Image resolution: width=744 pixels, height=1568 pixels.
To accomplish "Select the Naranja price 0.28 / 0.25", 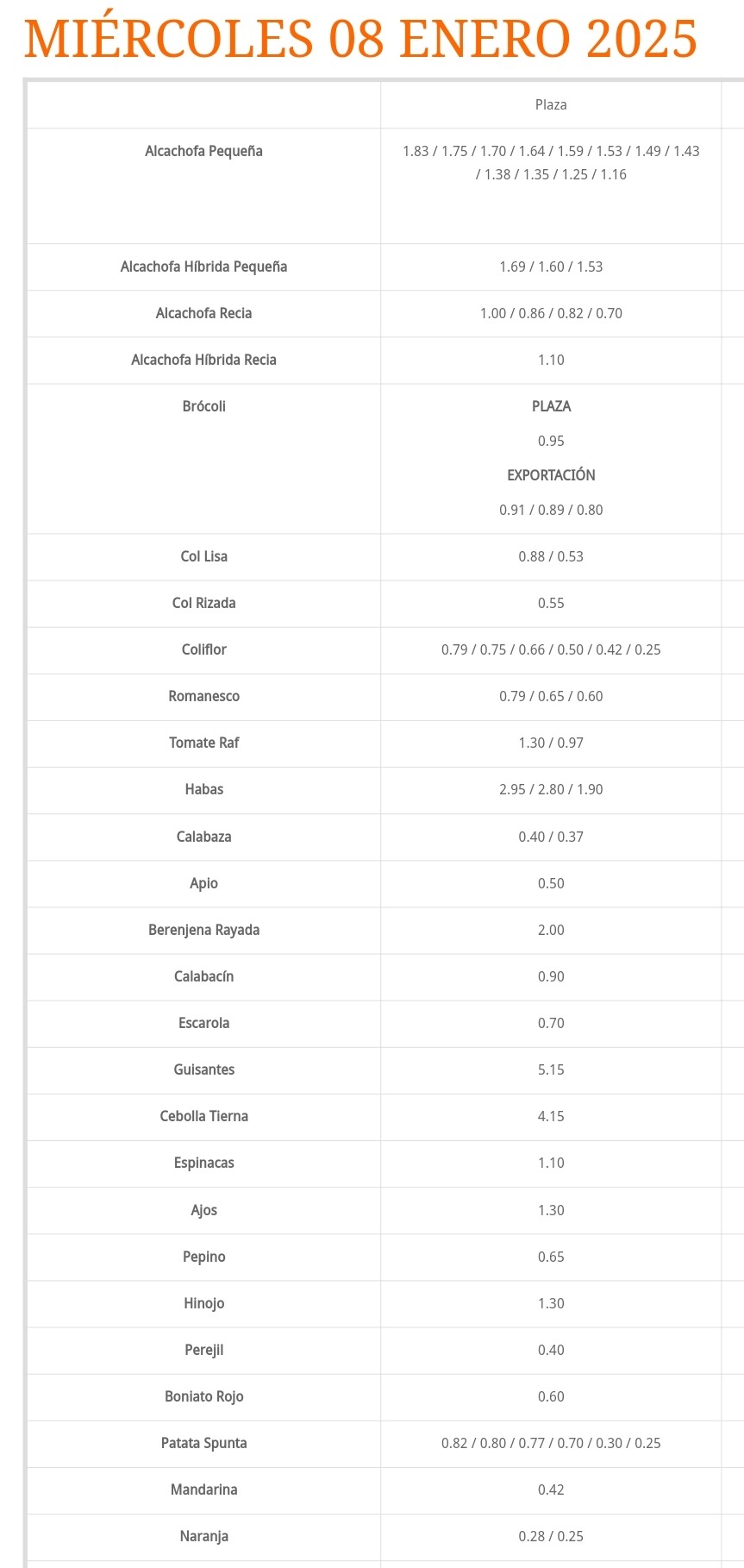I will 551,1536.
